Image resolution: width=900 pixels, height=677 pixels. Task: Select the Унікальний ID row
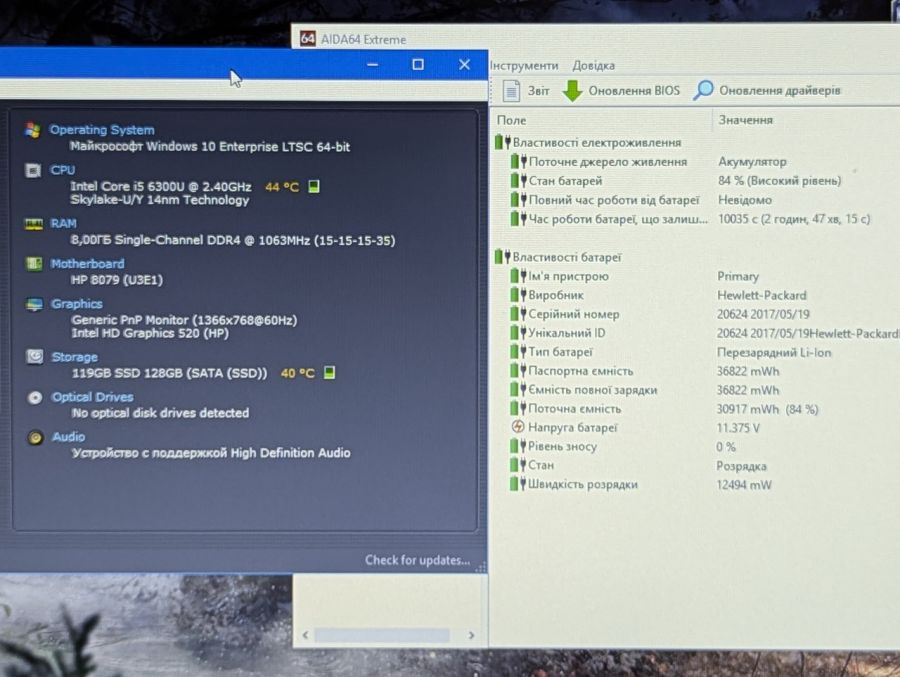coord(696,333)
